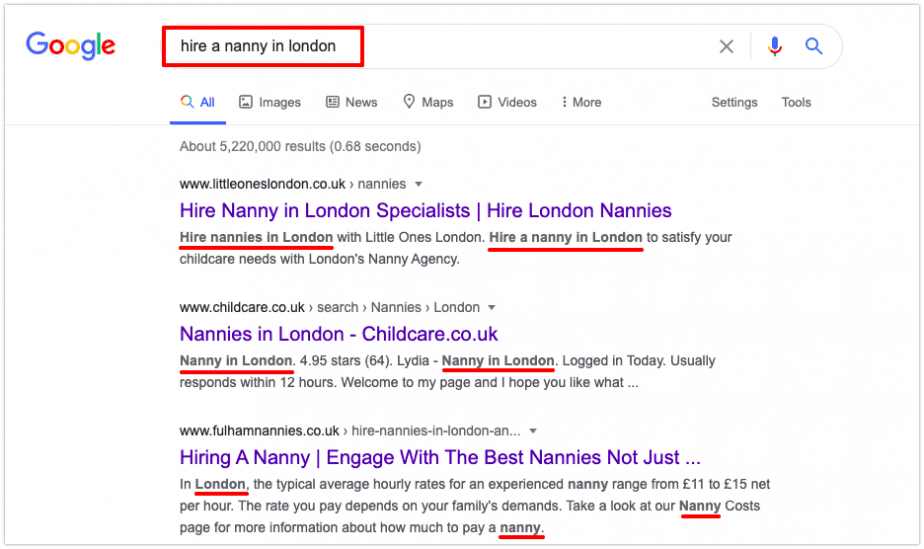This screenshot has width=924, height=549.
Task: Switch to the Images tab
Action: (270, 102)
